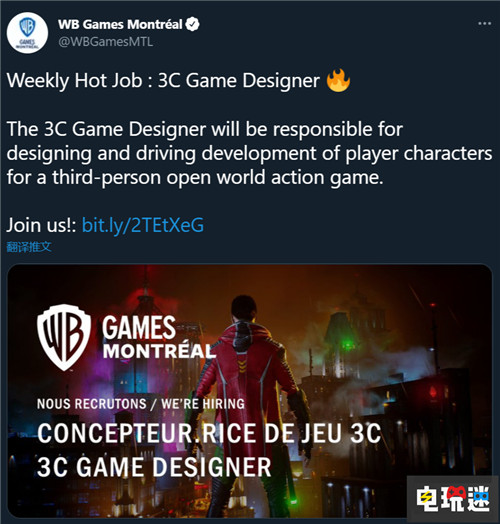Viewport: 500px width, 524px height.
Task: Open the bit.ly/2TEtXeG link
Action: click(x=143, y=225)
